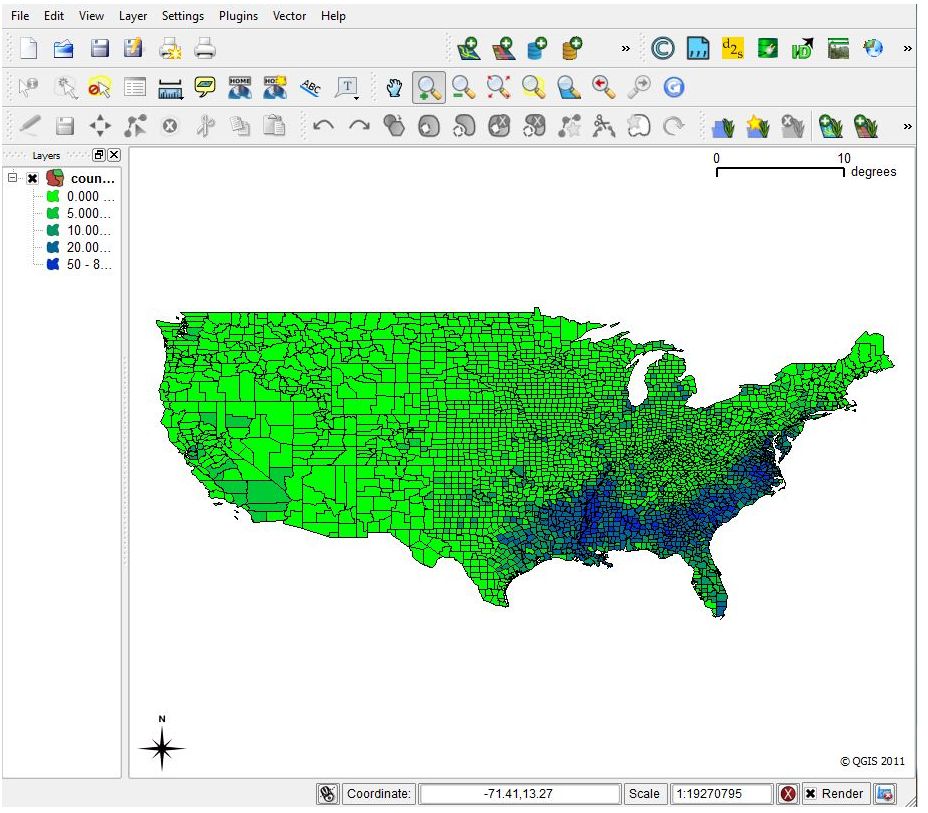Open the Vector menu
This screenshot has height=813, width=928.
(289, 16)
